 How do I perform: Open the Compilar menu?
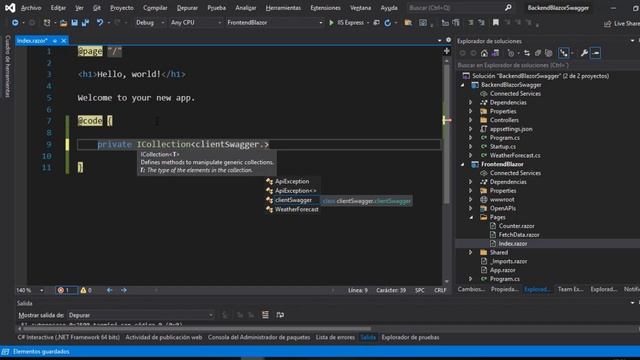pos(155,8)
